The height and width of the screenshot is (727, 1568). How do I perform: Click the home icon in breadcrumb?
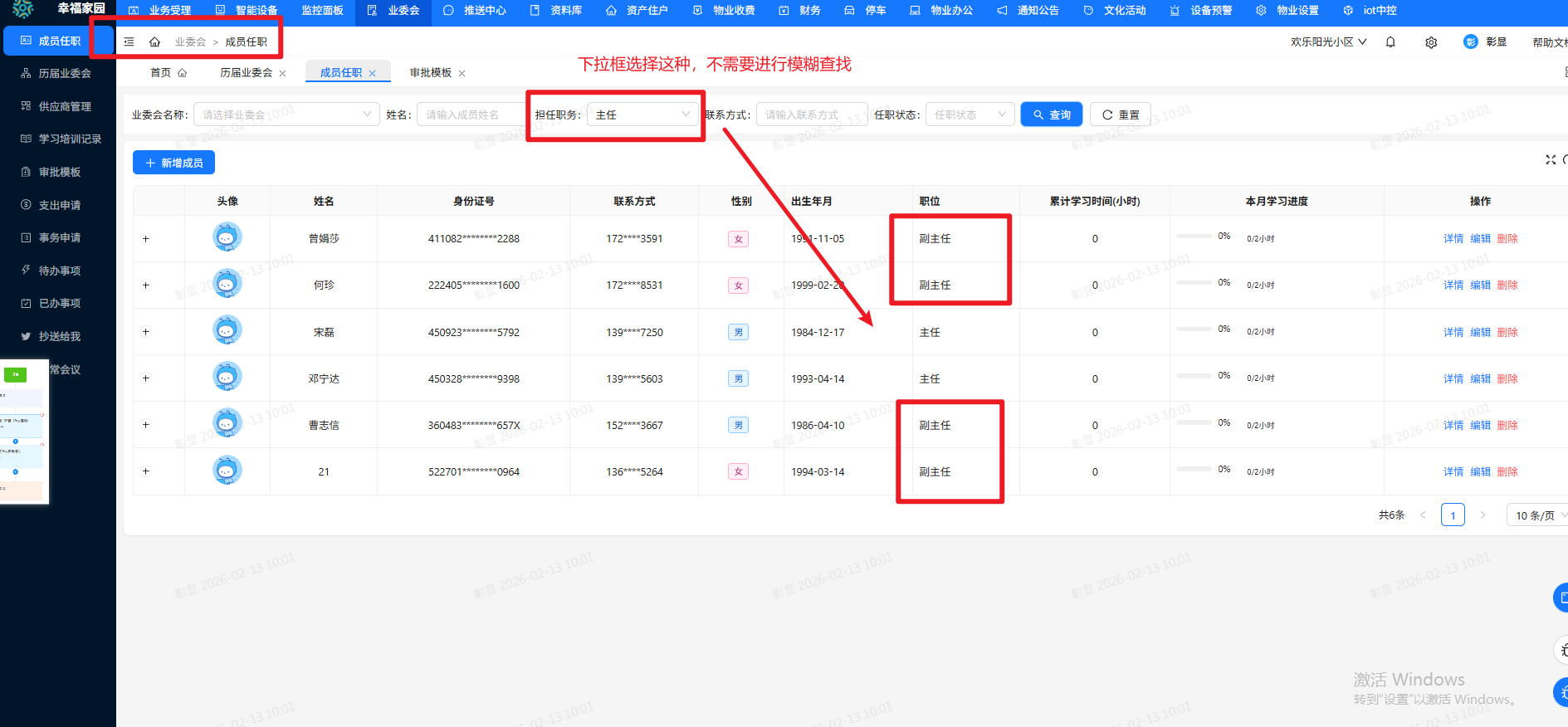coord(154,42)
